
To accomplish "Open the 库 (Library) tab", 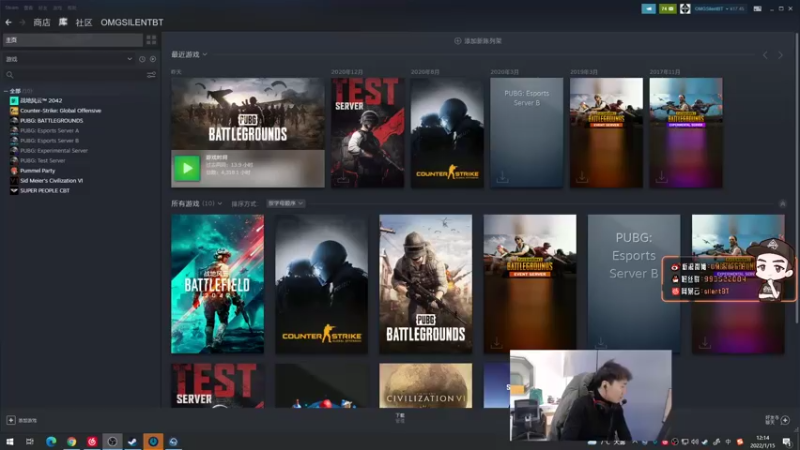I will (63, 22).
